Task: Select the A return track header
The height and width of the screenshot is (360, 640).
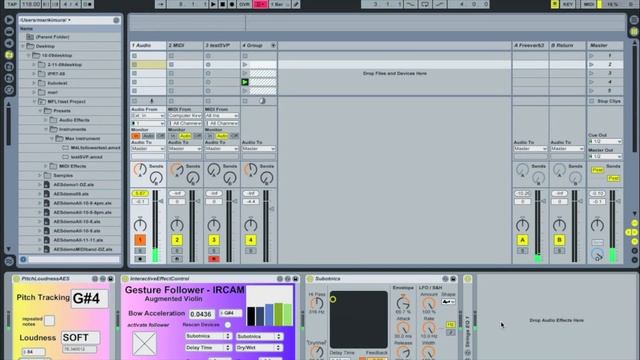Action: point(530,45)
